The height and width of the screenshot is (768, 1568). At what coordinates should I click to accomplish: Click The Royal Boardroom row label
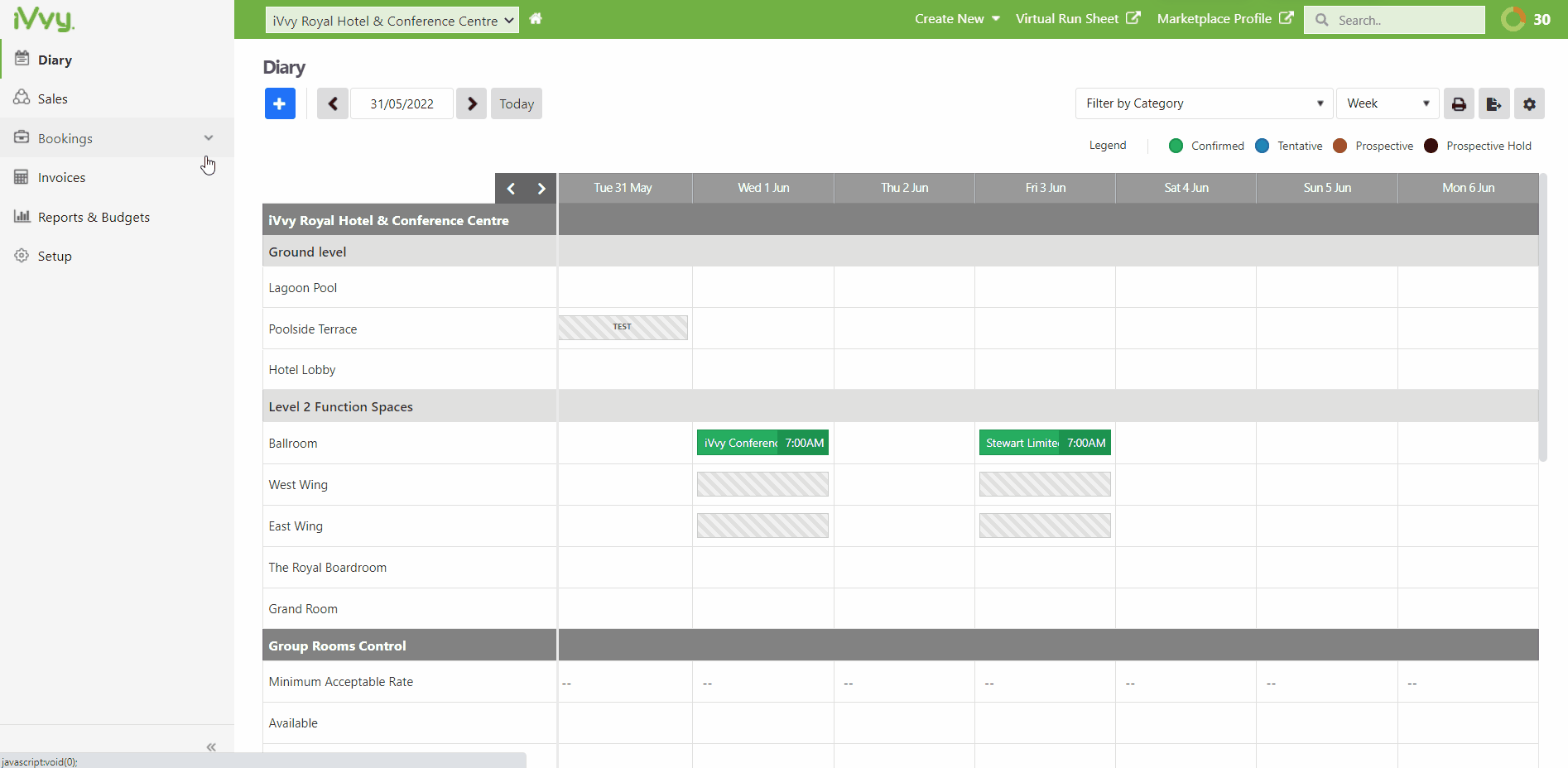(x=328, y=568)
